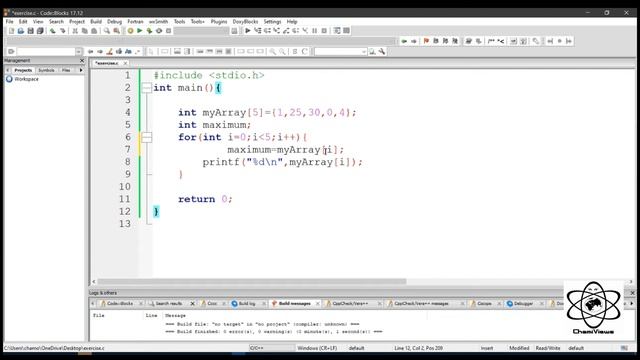This screenshot has height=360, width=640.
Task: Collapse the for loop fold marker
Action: coord(146,137)
